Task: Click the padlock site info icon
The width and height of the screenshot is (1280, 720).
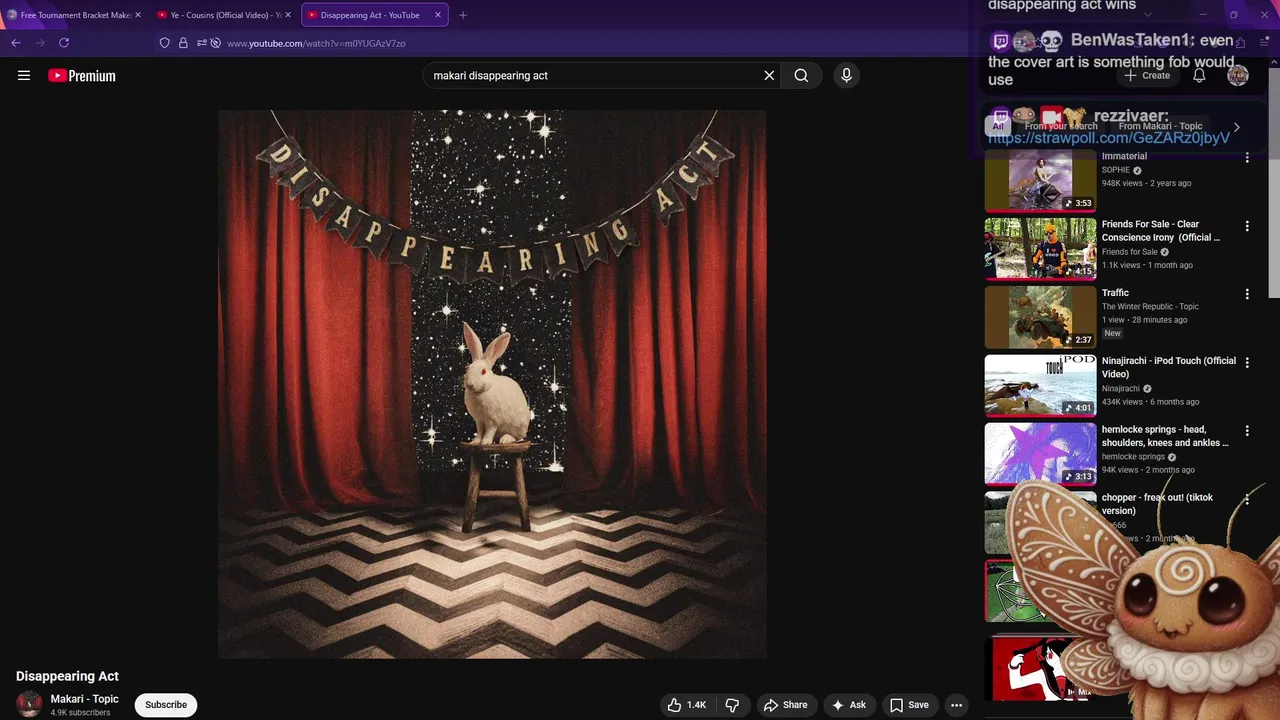Action: pyautogui.click(x=183, y=43)
